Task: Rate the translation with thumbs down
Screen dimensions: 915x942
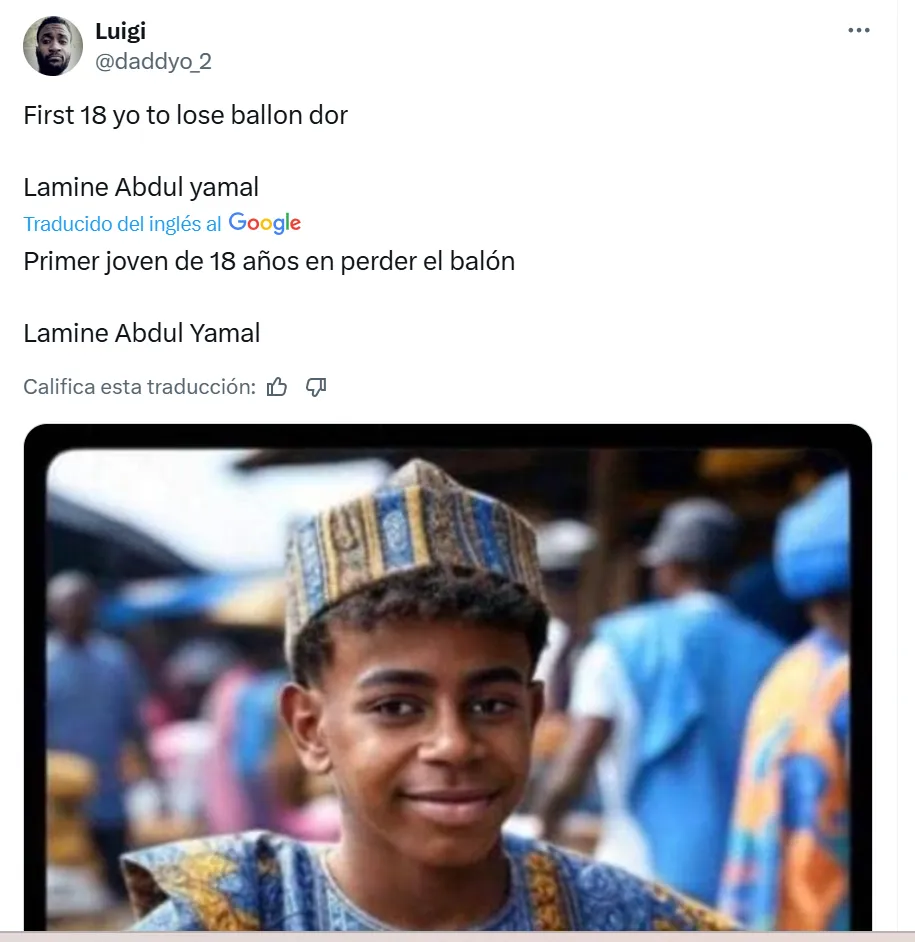Action: (x=316, y=387)
